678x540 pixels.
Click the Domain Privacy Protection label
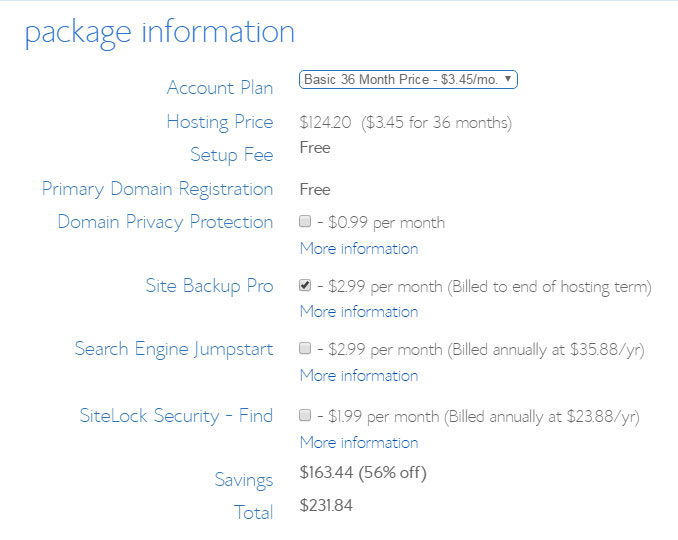pyautogui.click(x=165, y=222)
